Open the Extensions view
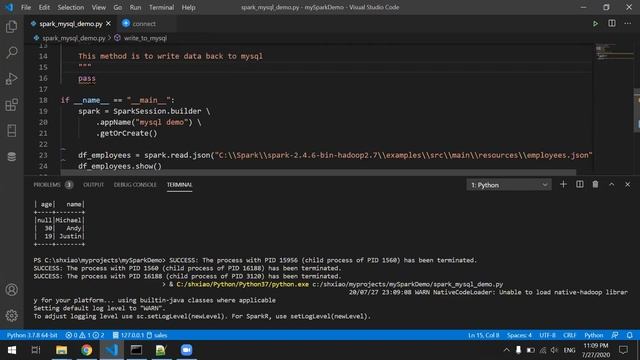The height and width of the screenshot is (360, 640). tap(11, 104)
